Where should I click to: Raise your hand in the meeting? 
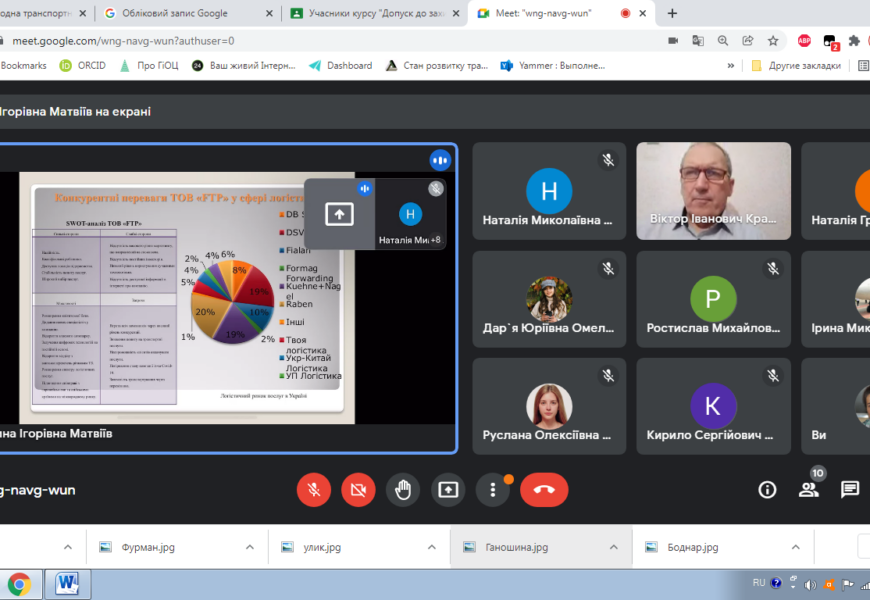pyautogui.click(x=403, y=490)
